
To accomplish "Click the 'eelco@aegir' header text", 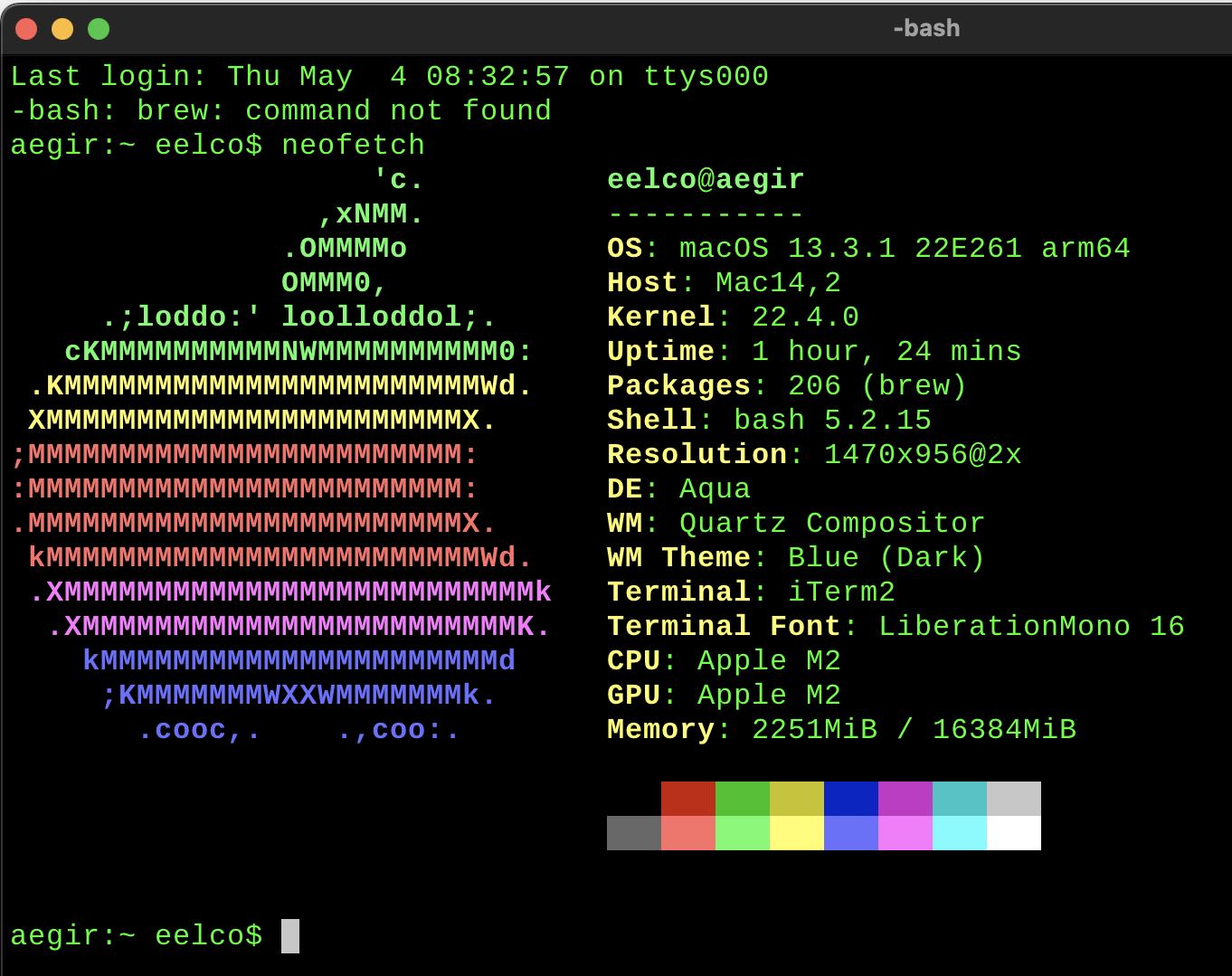I will pyautogui.click(x=706, y=180).
